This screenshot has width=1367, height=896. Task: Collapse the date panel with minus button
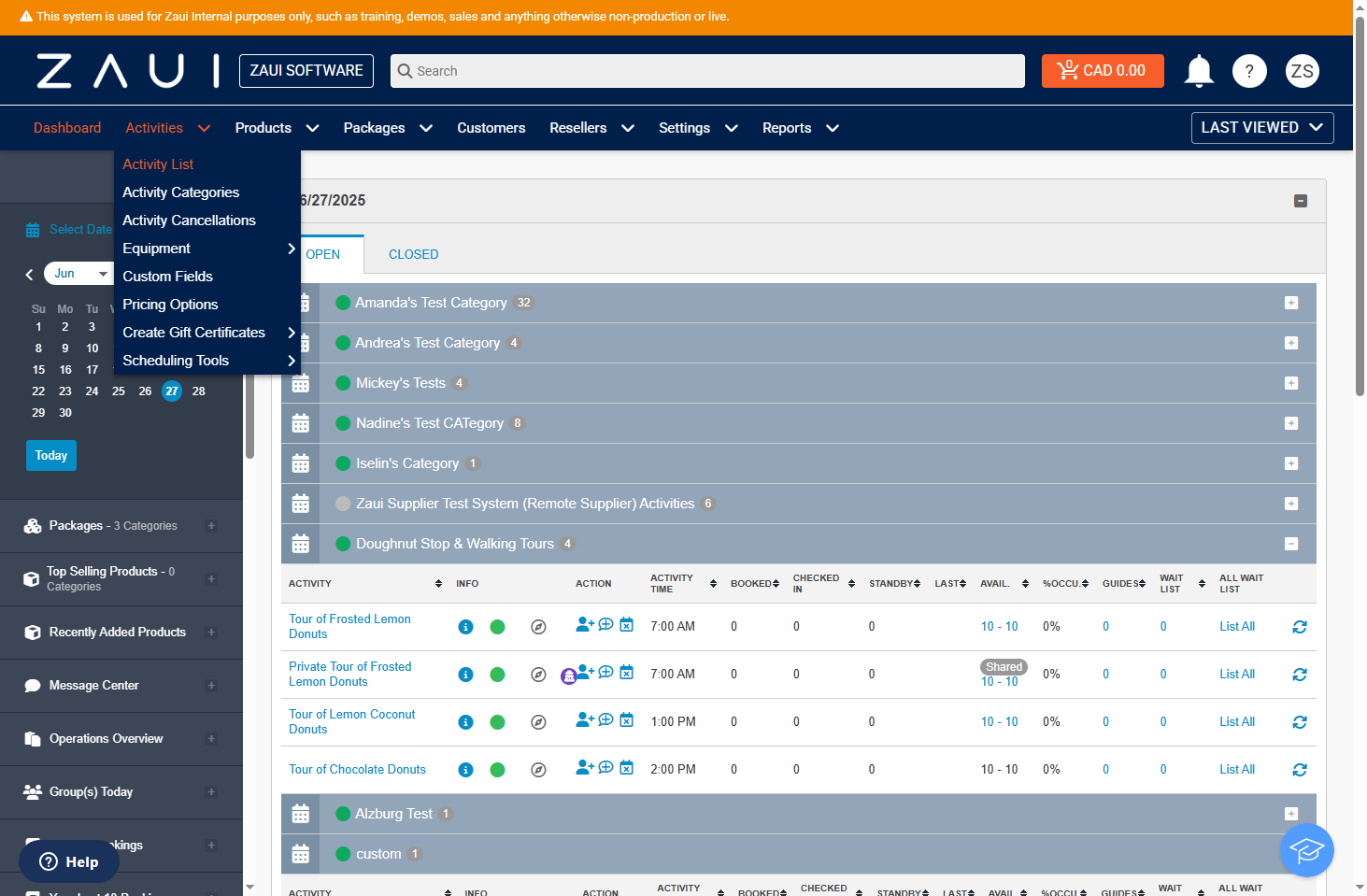1301,201
